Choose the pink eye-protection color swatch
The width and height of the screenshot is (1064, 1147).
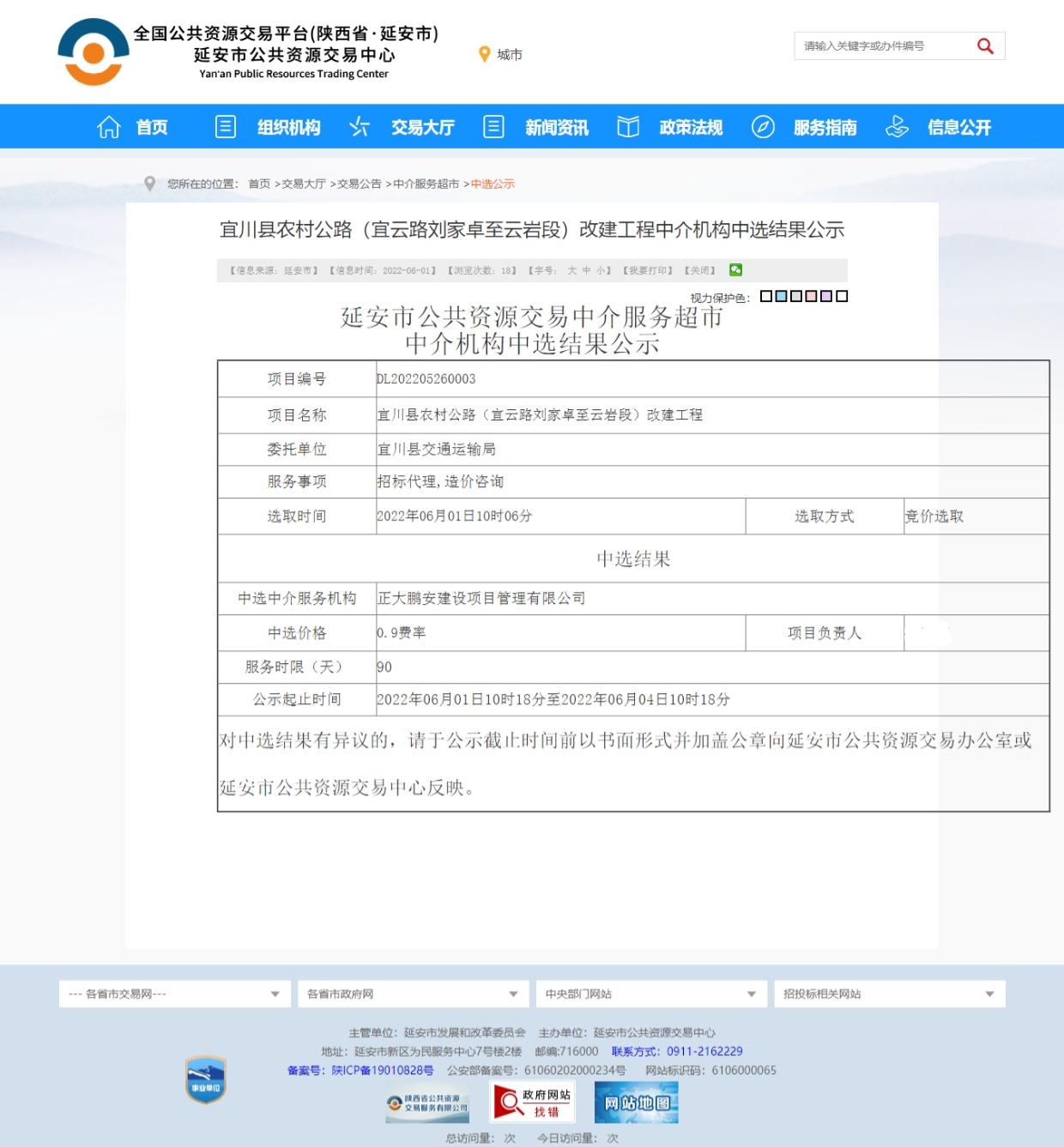[x=811, y=296]
